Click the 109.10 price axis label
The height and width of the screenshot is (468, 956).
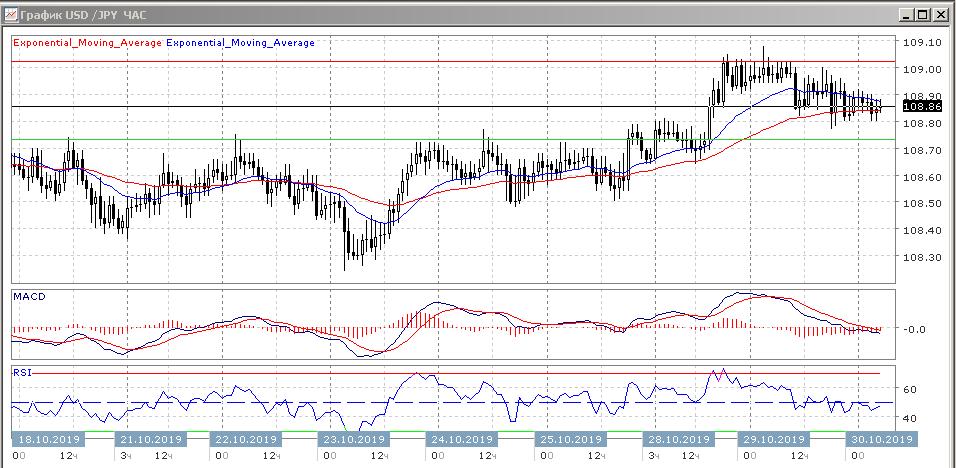[x=921, y=43]
